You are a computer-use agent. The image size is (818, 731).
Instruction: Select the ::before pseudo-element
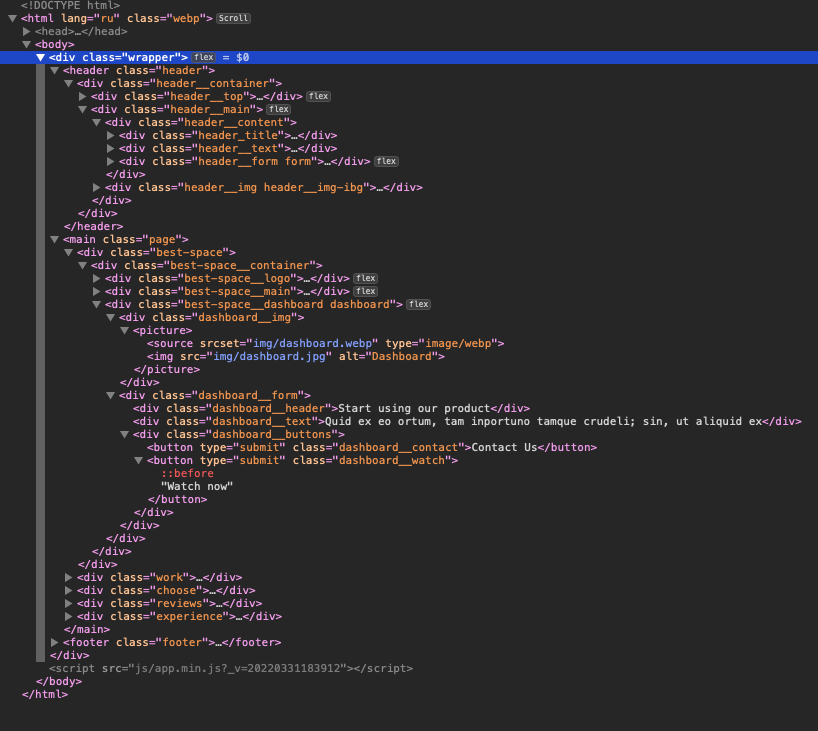click(187, 474)
